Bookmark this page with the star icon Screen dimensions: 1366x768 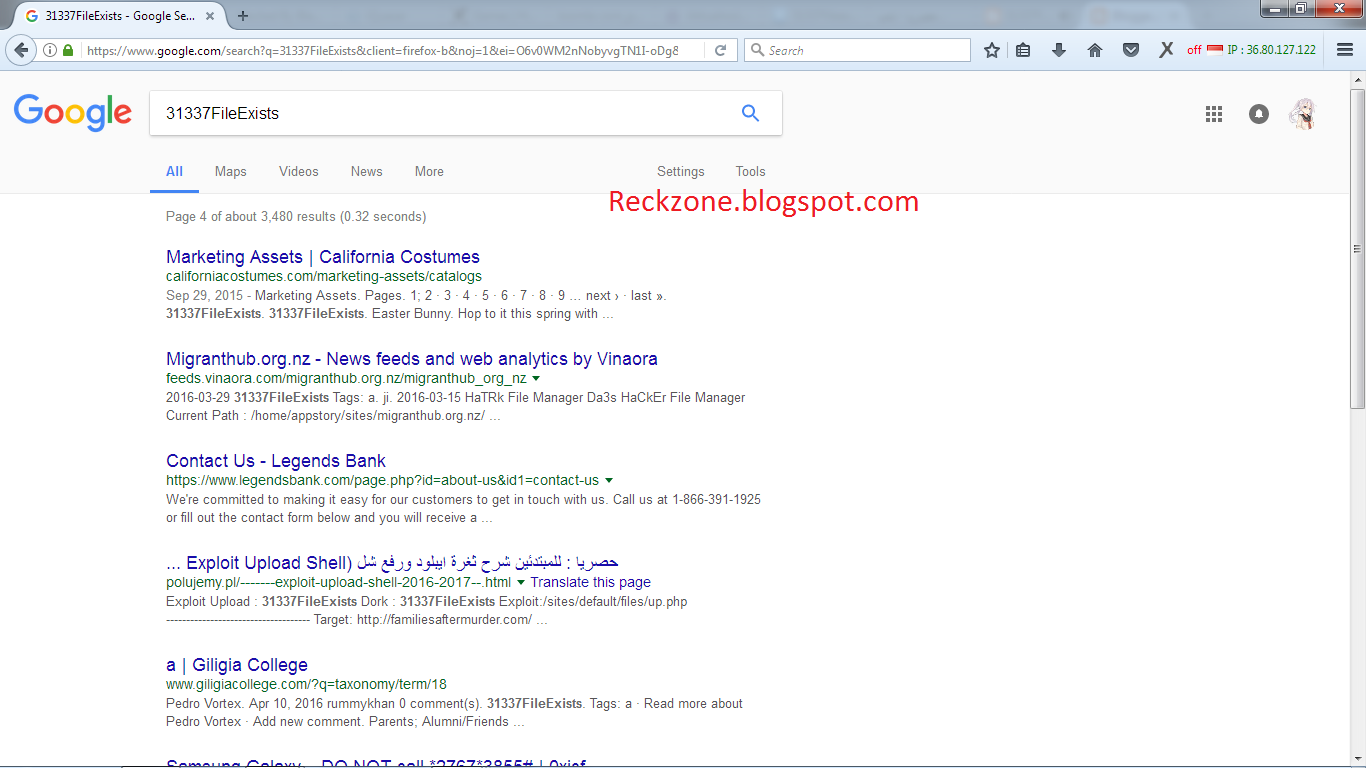coord(992,50)
